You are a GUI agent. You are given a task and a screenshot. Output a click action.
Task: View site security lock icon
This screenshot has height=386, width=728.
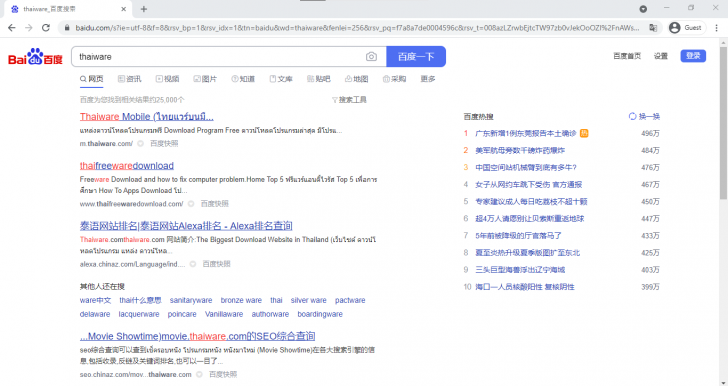point(67,28)
